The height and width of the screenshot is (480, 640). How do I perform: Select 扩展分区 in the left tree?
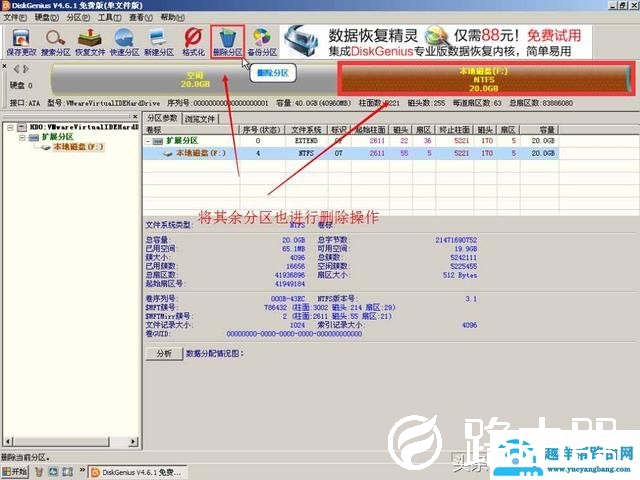58,137
